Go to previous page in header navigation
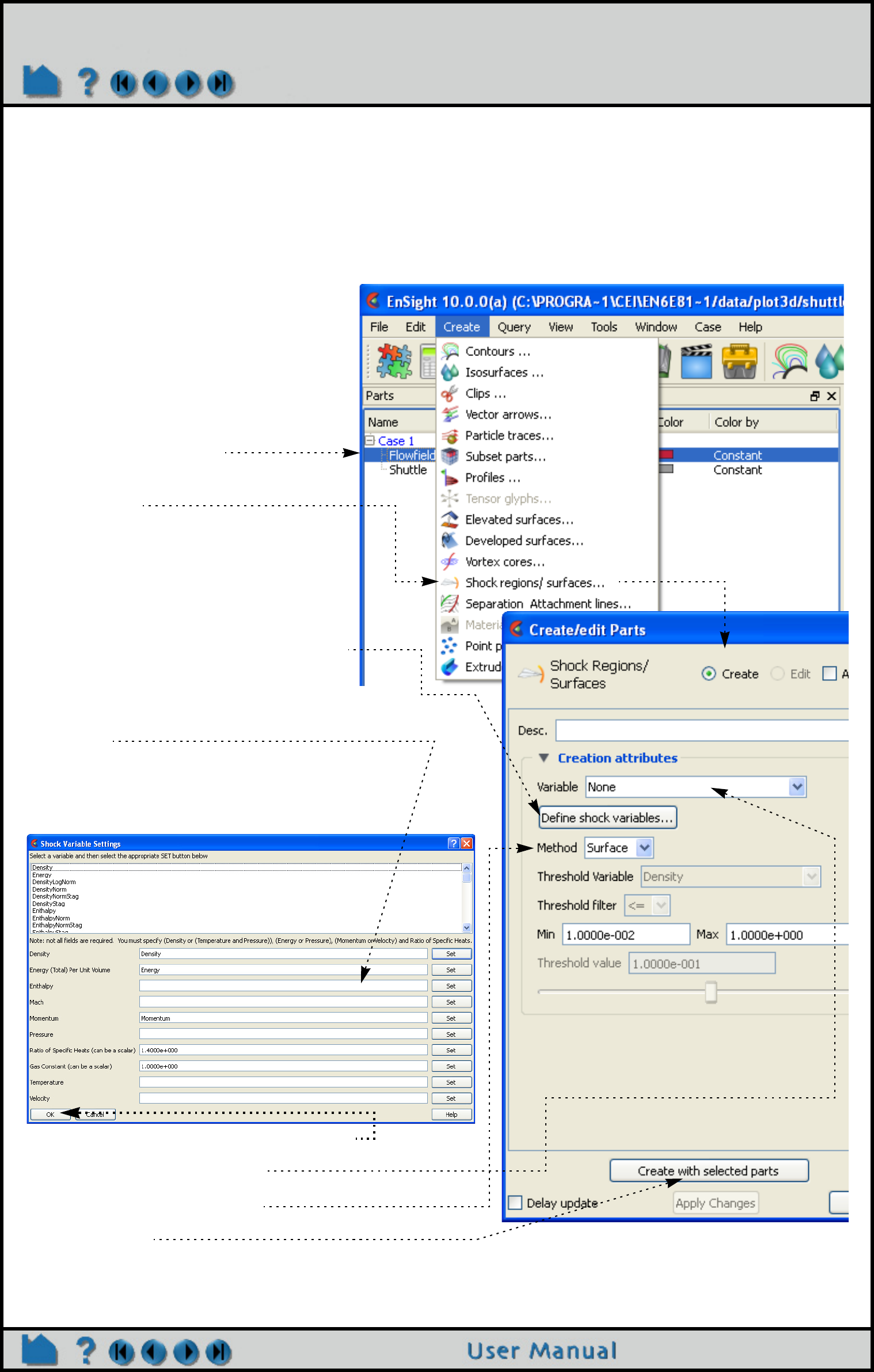The width and height of the screenshot is (874, 1372). (155, 84)
